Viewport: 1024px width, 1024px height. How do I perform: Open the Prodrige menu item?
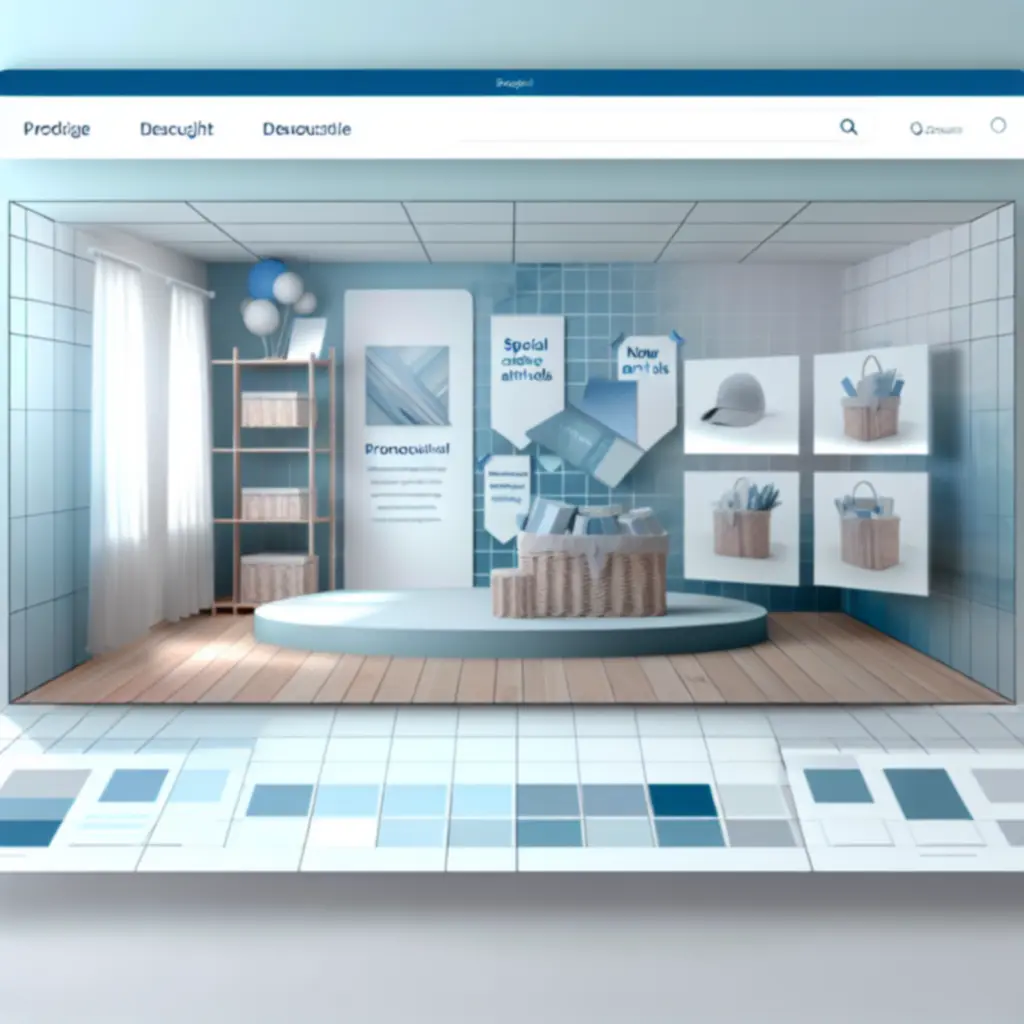pos(56,129)
